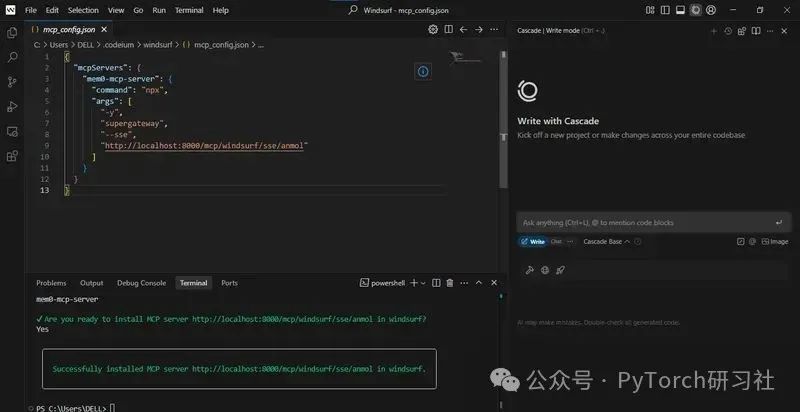
Task: Open the Remote Explorer view
Action: click(x=12, y=132)
